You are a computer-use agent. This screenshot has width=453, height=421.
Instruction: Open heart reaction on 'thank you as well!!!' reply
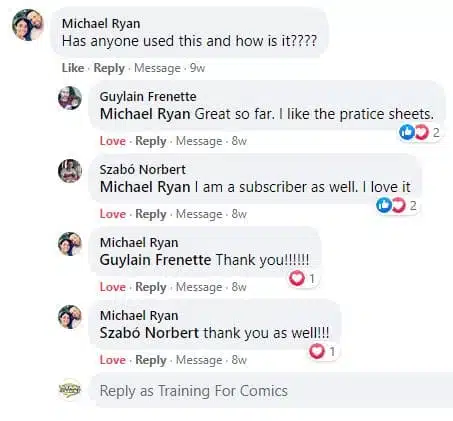(322, 351)
